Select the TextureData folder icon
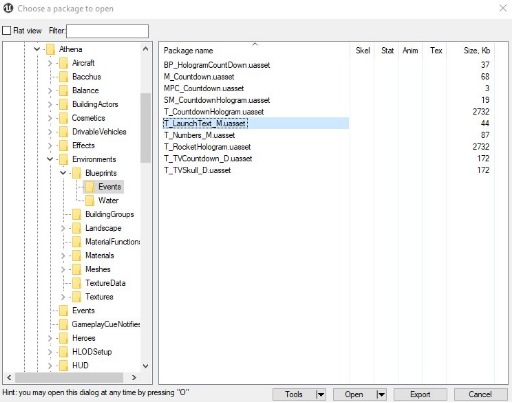 coord(77,283)
